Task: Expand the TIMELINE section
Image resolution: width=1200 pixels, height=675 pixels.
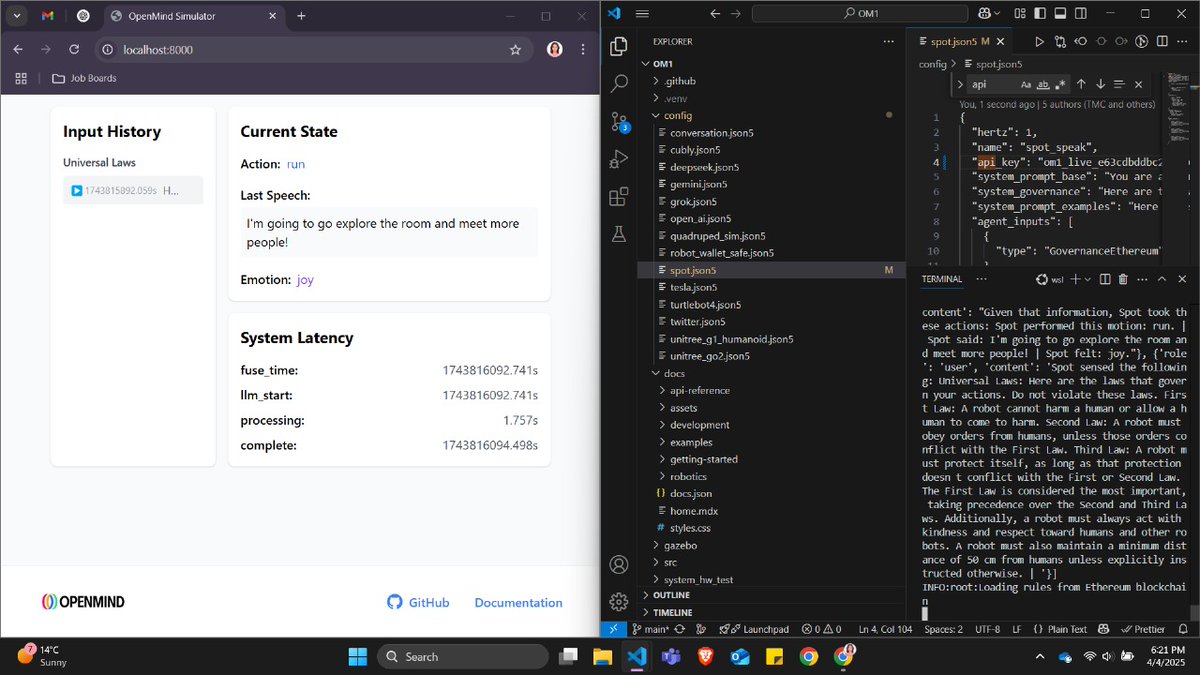Action: 672,611
